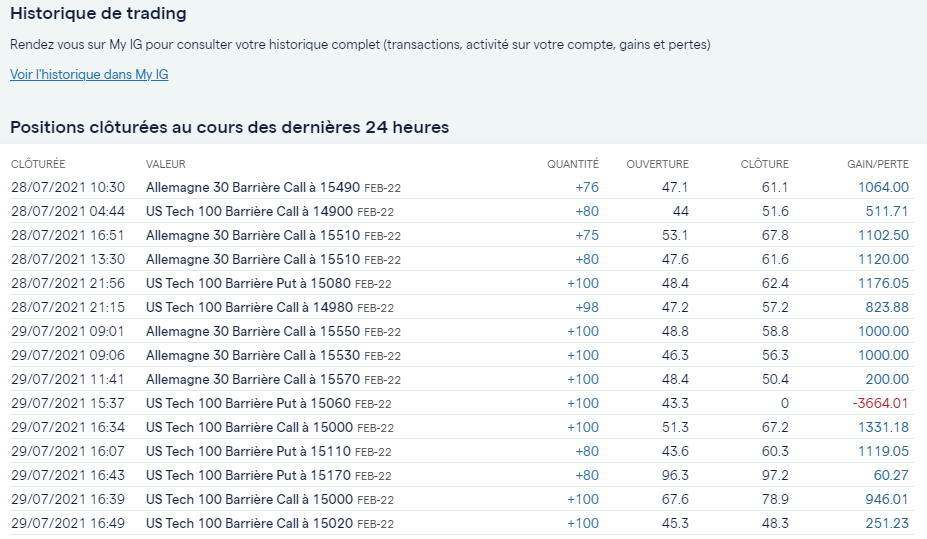927x539 pixels.
Task: Click the red loss value -3664.01
Action: [x=880, y=403]
